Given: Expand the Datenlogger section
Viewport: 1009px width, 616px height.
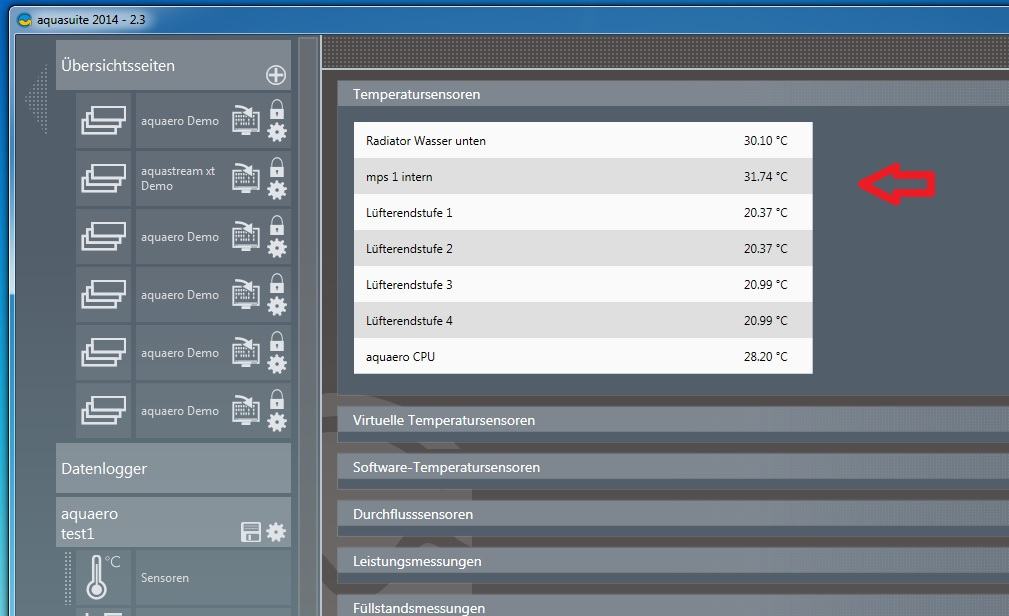Looking at the screenshot, I should click(x=173, y=468).
